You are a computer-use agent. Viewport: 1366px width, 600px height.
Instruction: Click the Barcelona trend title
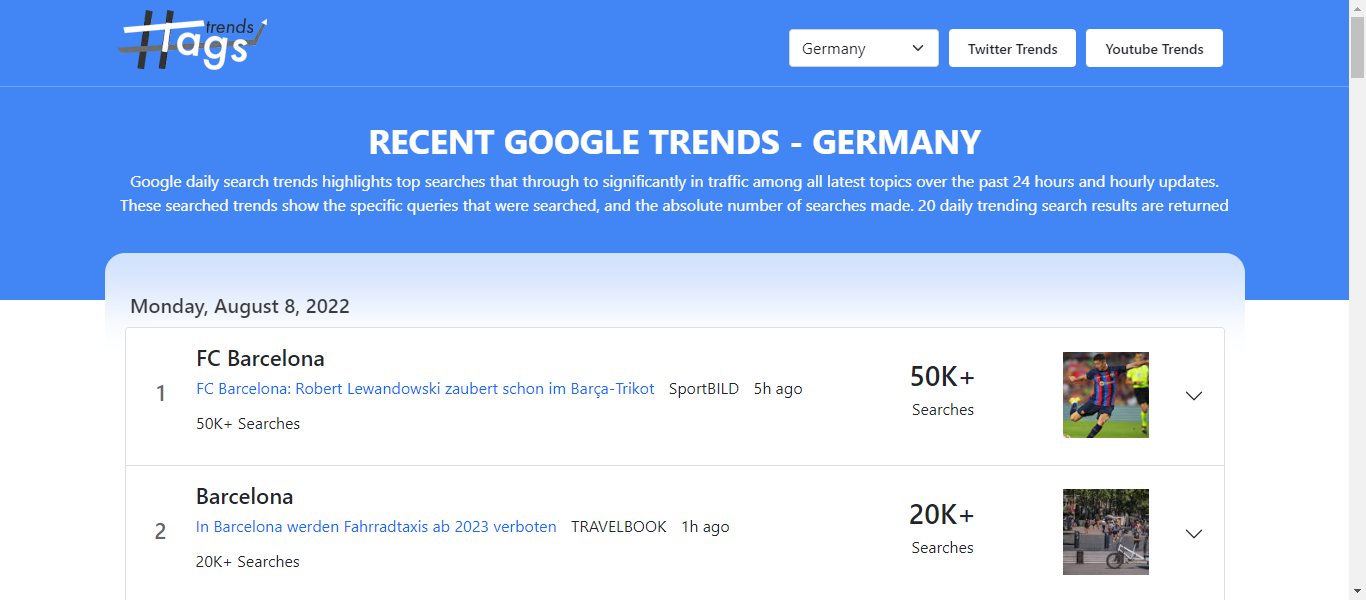point(244,496)
